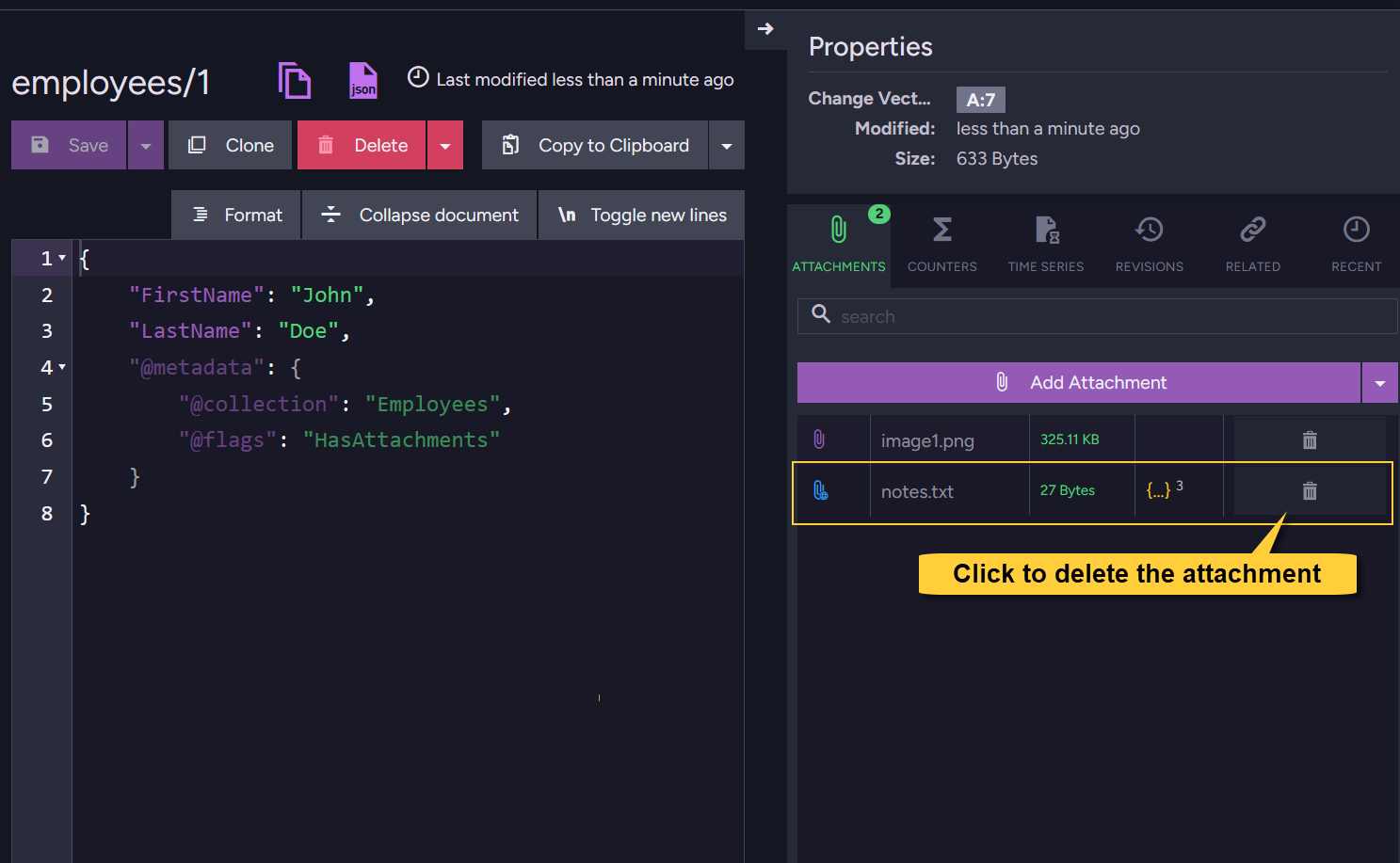Fold the @metadata block on line 4
The image size is (1400, 863).
(62, 367)
